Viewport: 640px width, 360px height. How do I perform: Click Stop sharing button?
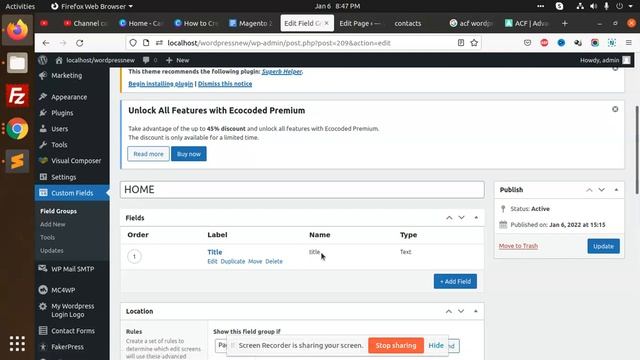[x=396, y=346]
